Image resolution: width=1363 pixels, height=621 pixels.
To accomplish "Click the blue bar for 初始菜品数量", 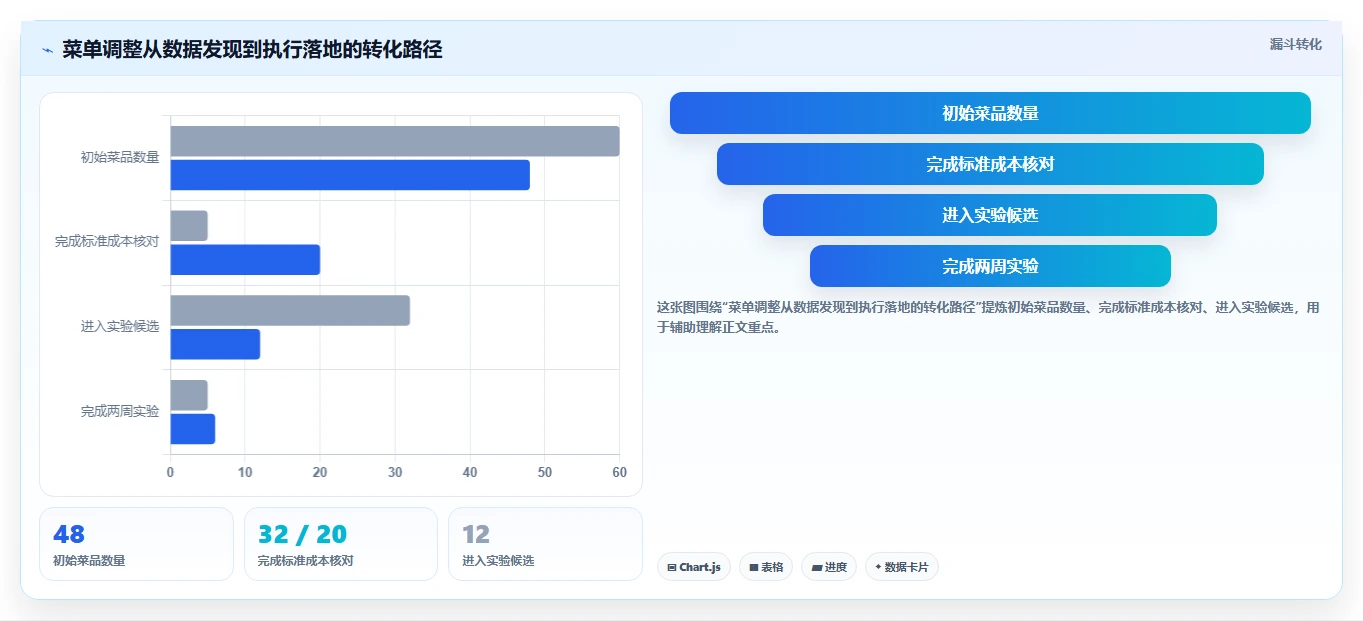I will (350, 175).
